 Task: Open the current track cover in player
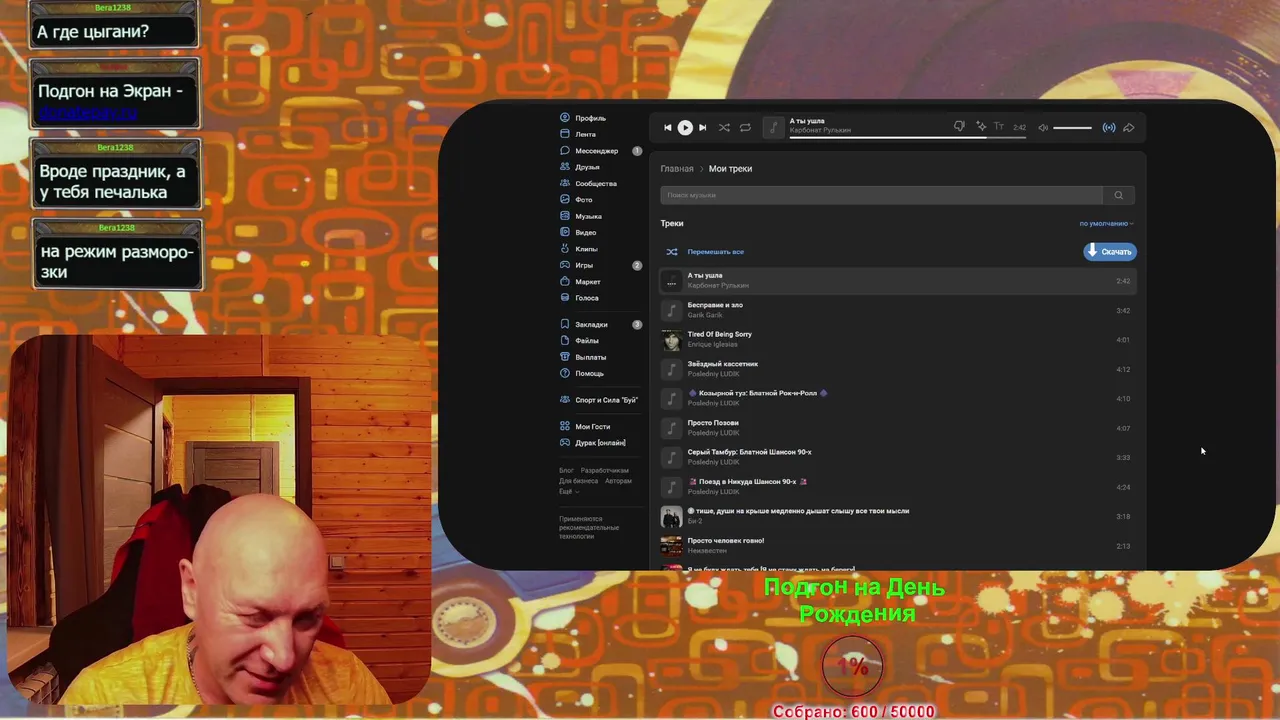click(x=774, y=127)
